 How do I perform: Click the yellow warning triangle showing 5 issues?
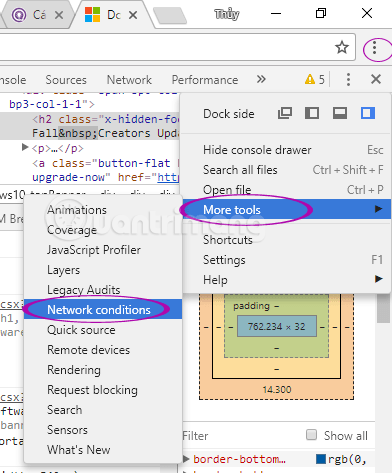(310, 79)
